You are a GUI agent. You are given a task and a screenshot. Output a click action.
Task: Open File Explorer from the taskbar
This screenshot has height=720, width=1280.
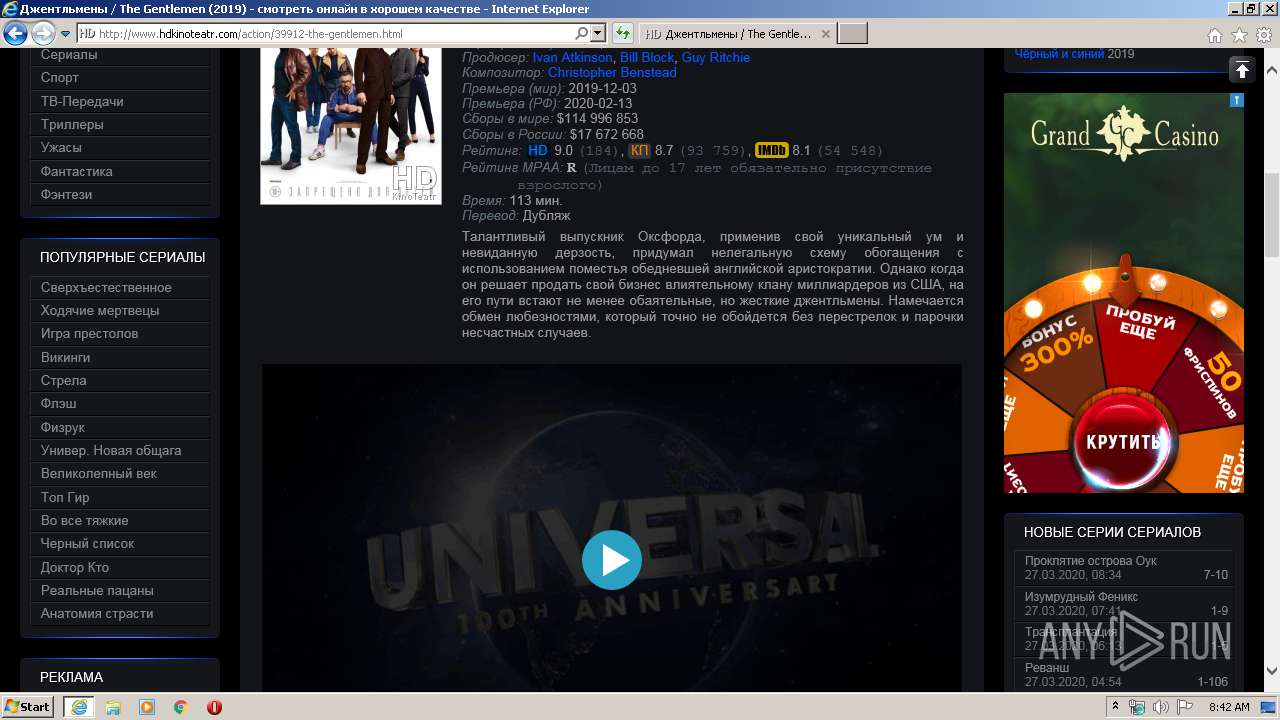[x=113, y=707]
